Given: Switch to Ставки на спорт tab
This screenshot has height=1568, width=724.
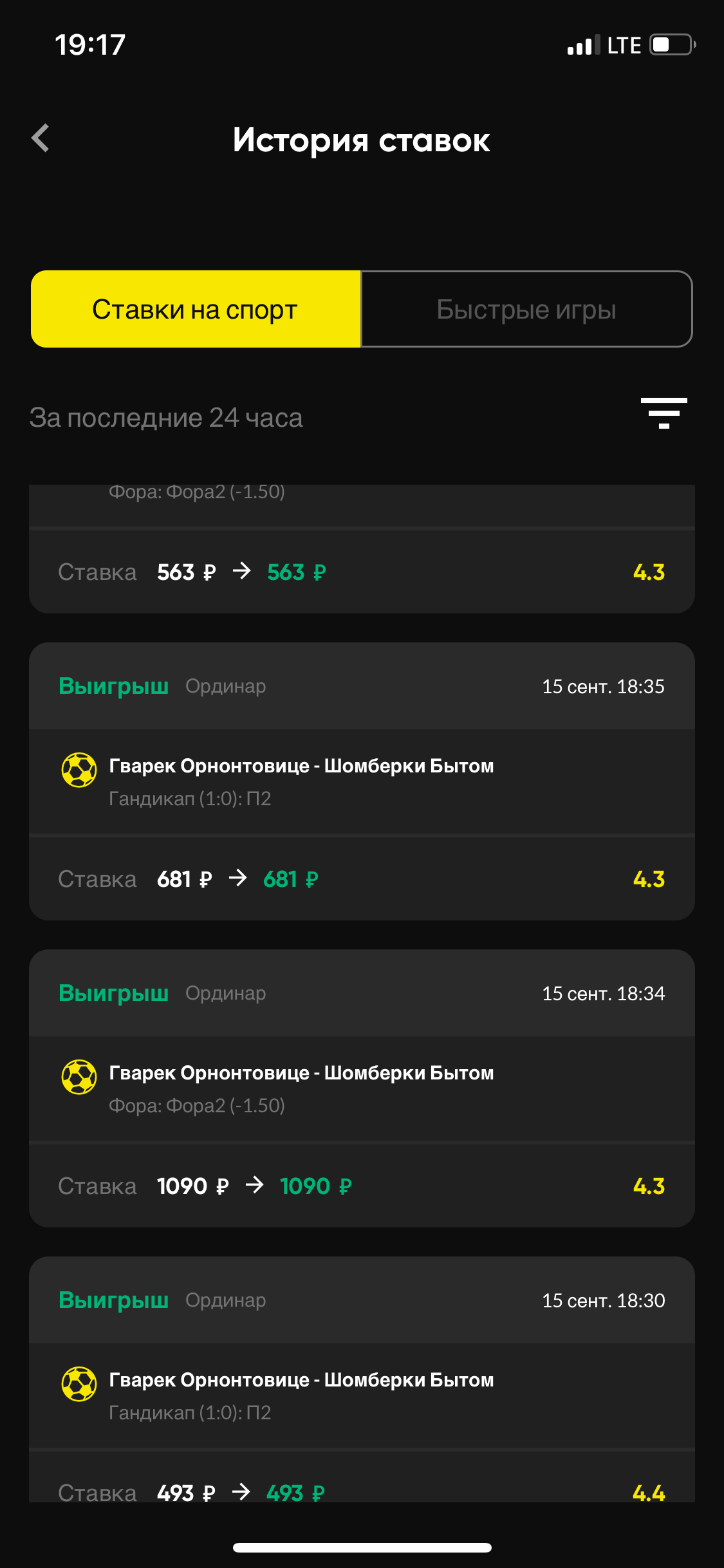Looking at the screenshot, I should click(195, 310).
